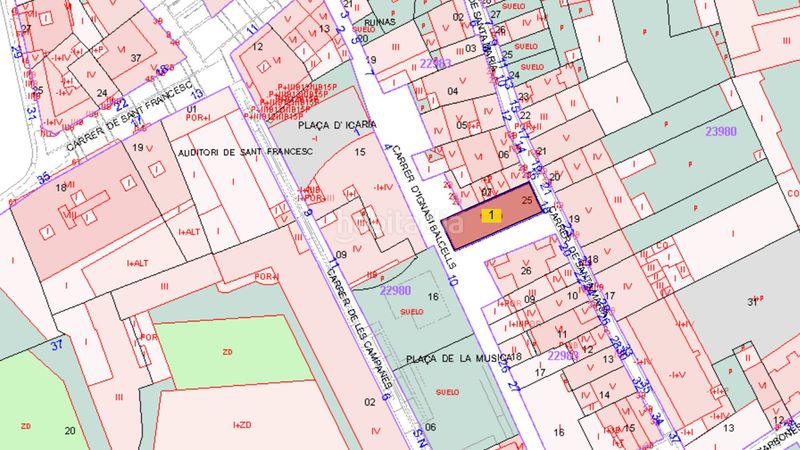
Task: Click parcel number 23 label
Action: [x=524, y=96]
